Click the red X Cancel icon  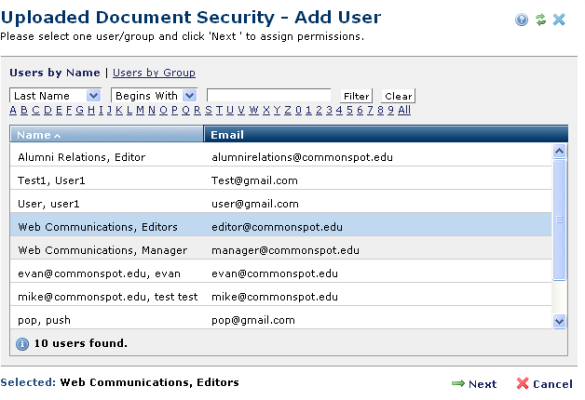coord(522,383)
